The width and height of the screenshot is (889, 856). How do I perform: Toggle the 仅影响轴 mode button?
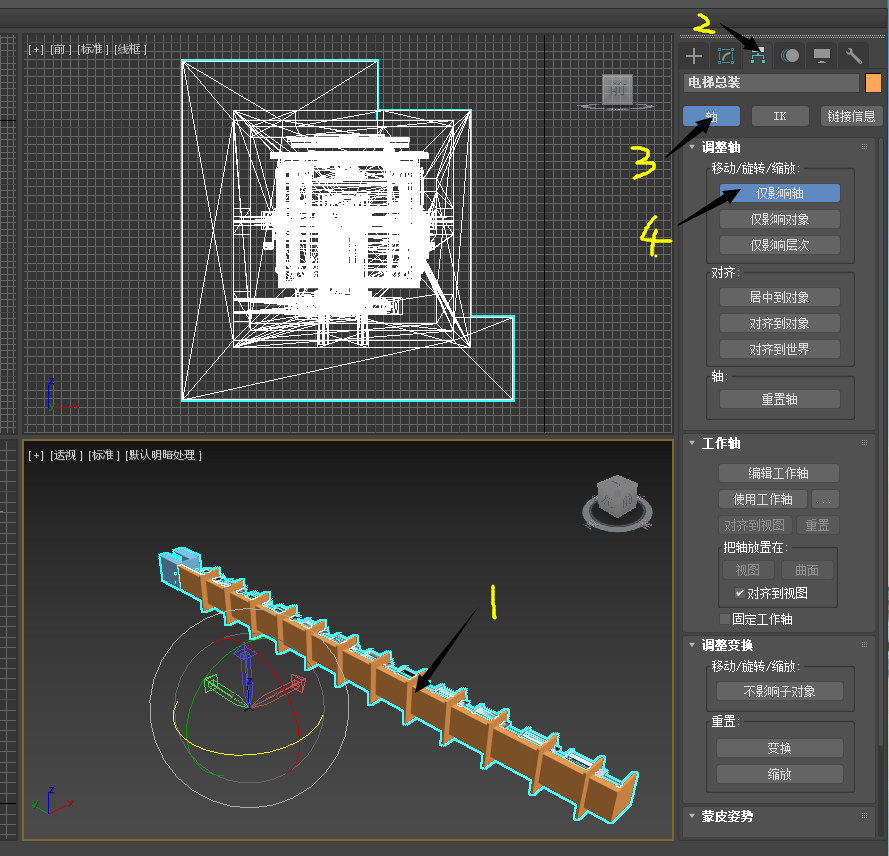click(x=779, y=192)
